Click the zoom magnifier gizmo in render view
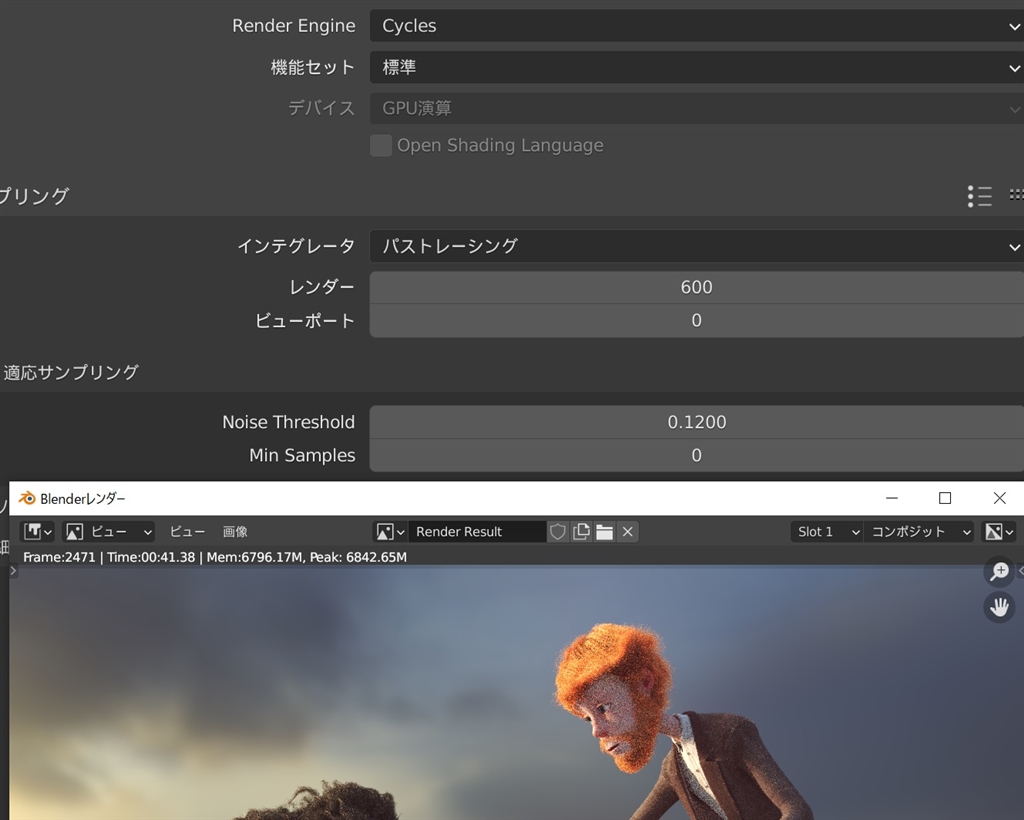 click(x=999, y=572)
